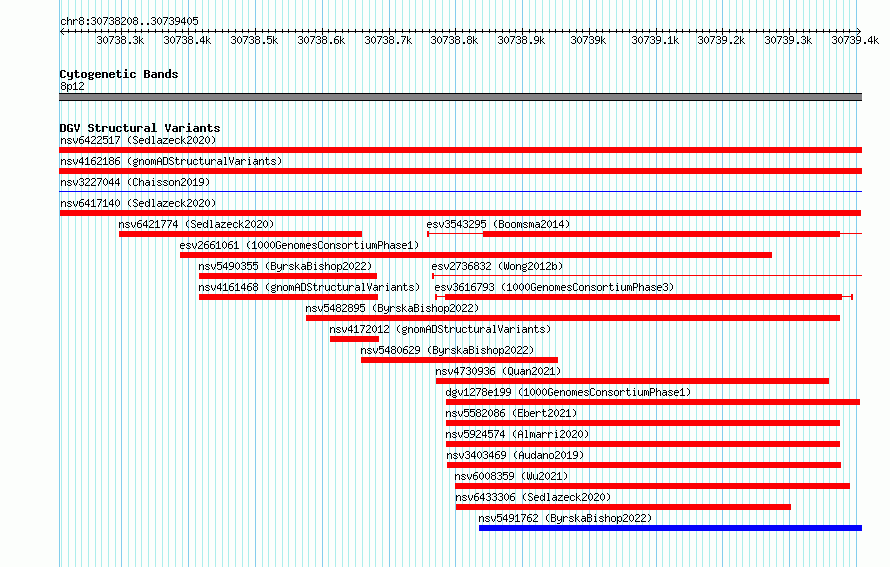Select nsv5490355 (ByrskaBishop2022) label
This screenshot has width=890, height=567.
[286, 266]
